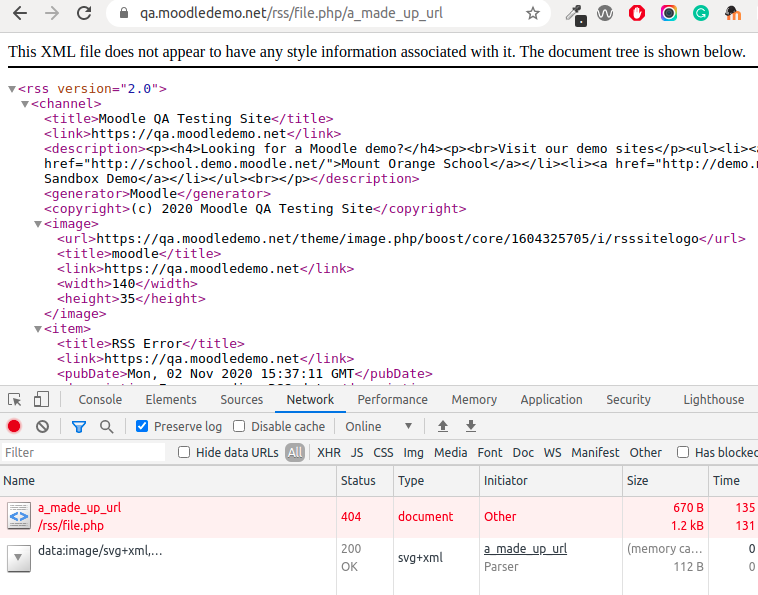The image size is (758, 595).
Task: Sort by the Name column header
Action: (168, 481)
